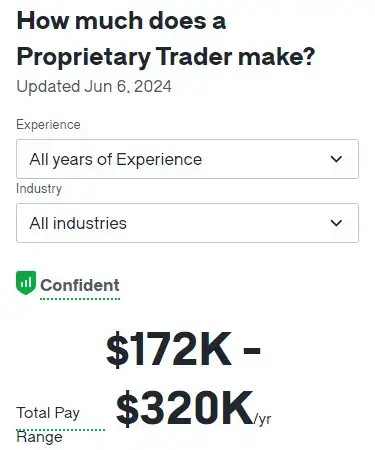
Task: Click the '$320K' high salary figure
Action: (184, 409)
